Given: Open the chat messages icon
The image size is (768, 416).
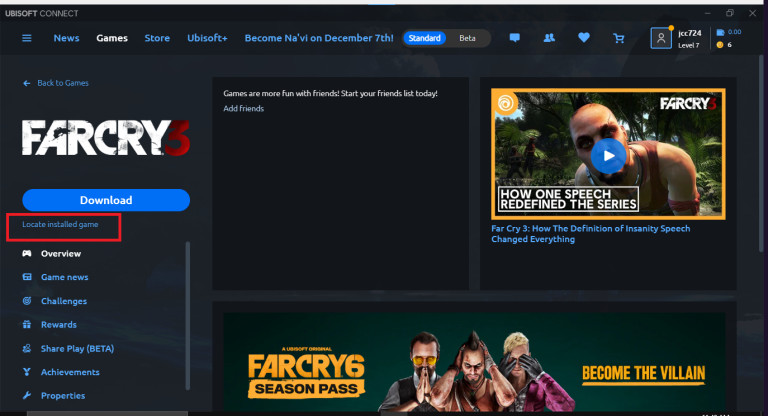Looking at the screenshot, I should [x=515, y=38].
